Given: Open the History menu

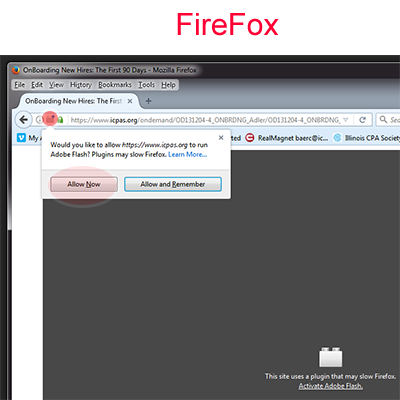Looking at the screenshot, I should (x=81, y=85).
